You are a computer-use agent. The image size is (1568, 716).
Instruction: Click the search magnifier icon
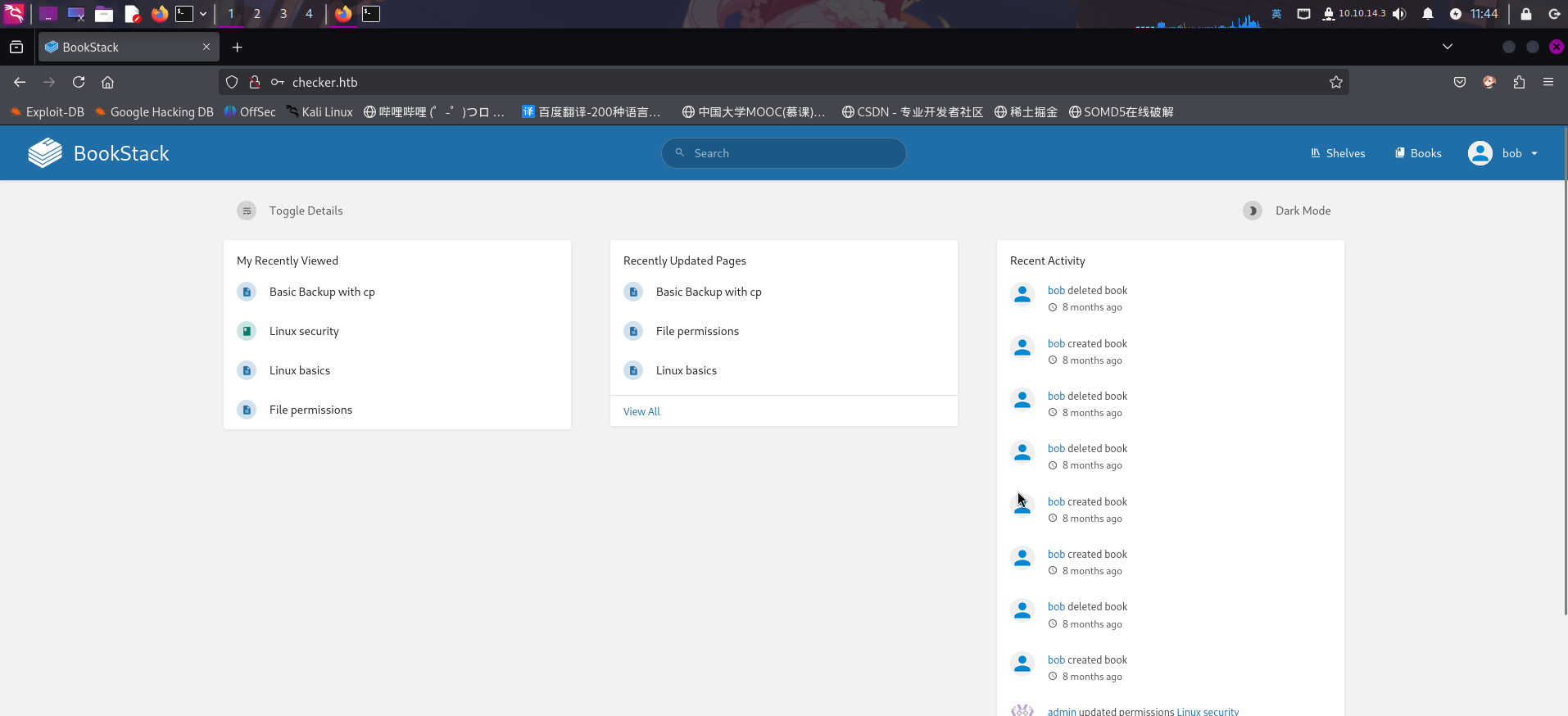coord(679,152)
